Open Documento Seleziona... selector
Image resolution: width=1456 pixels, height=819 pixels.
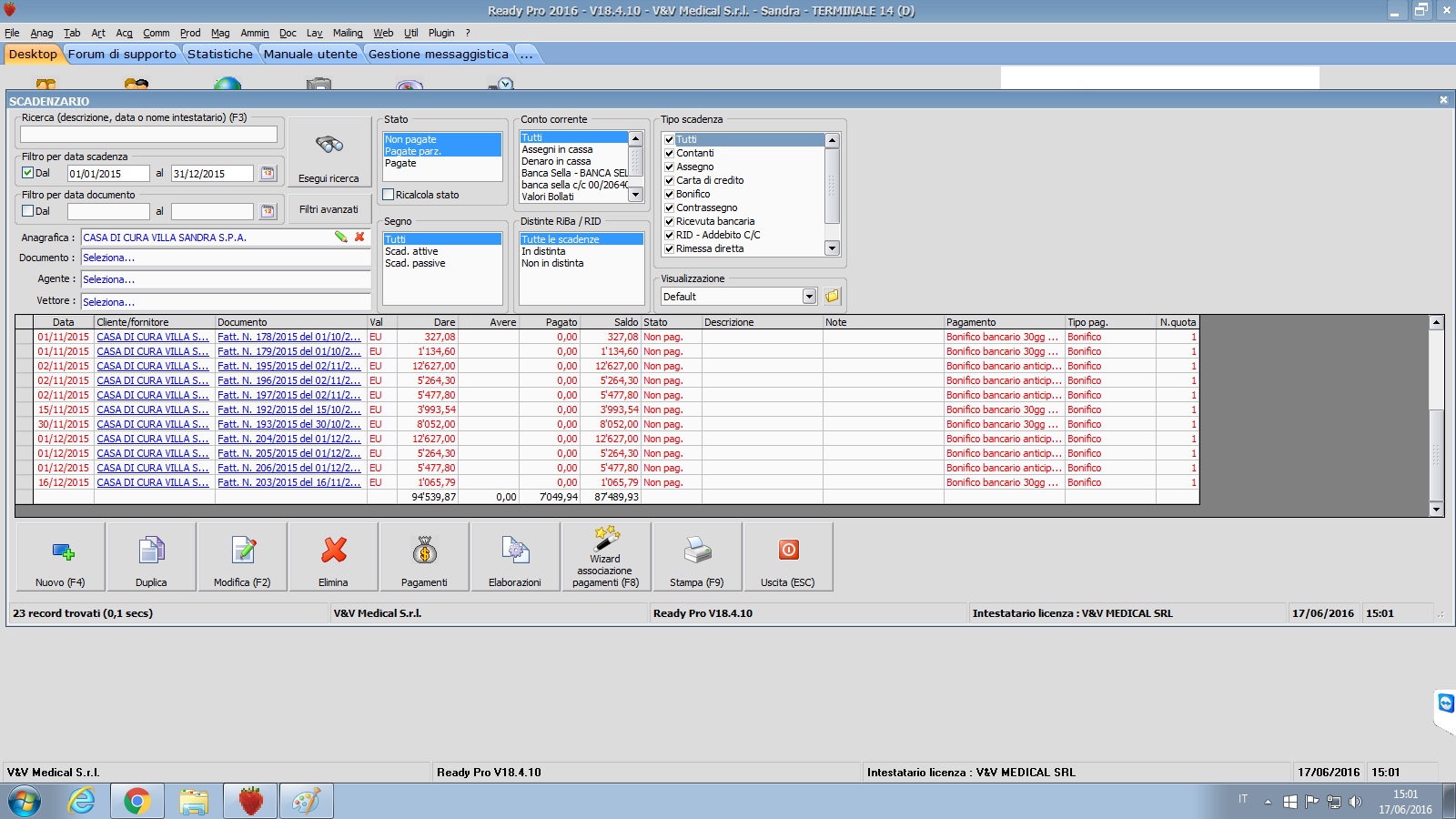point(226,258)
